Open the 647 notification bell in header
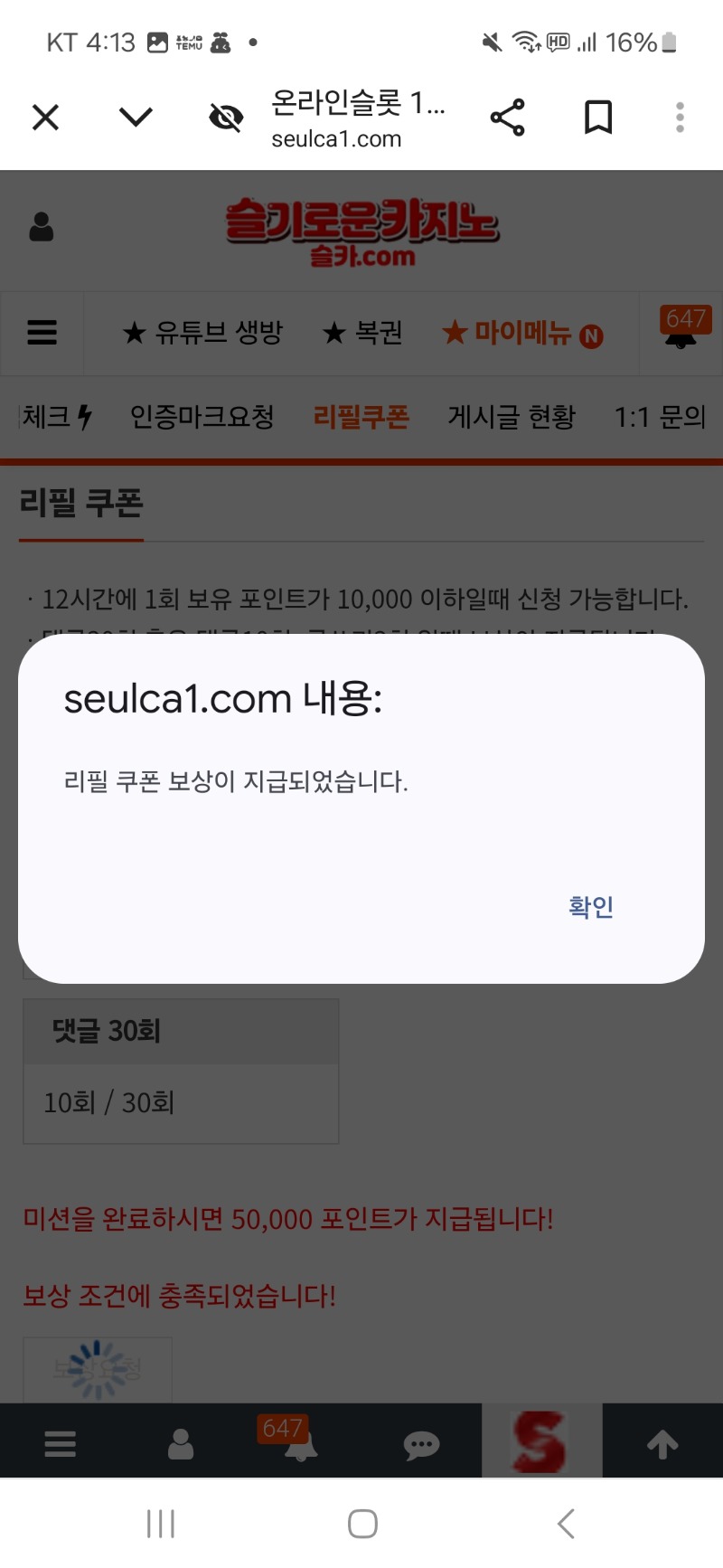723x1568 pixels. point(683,327)
